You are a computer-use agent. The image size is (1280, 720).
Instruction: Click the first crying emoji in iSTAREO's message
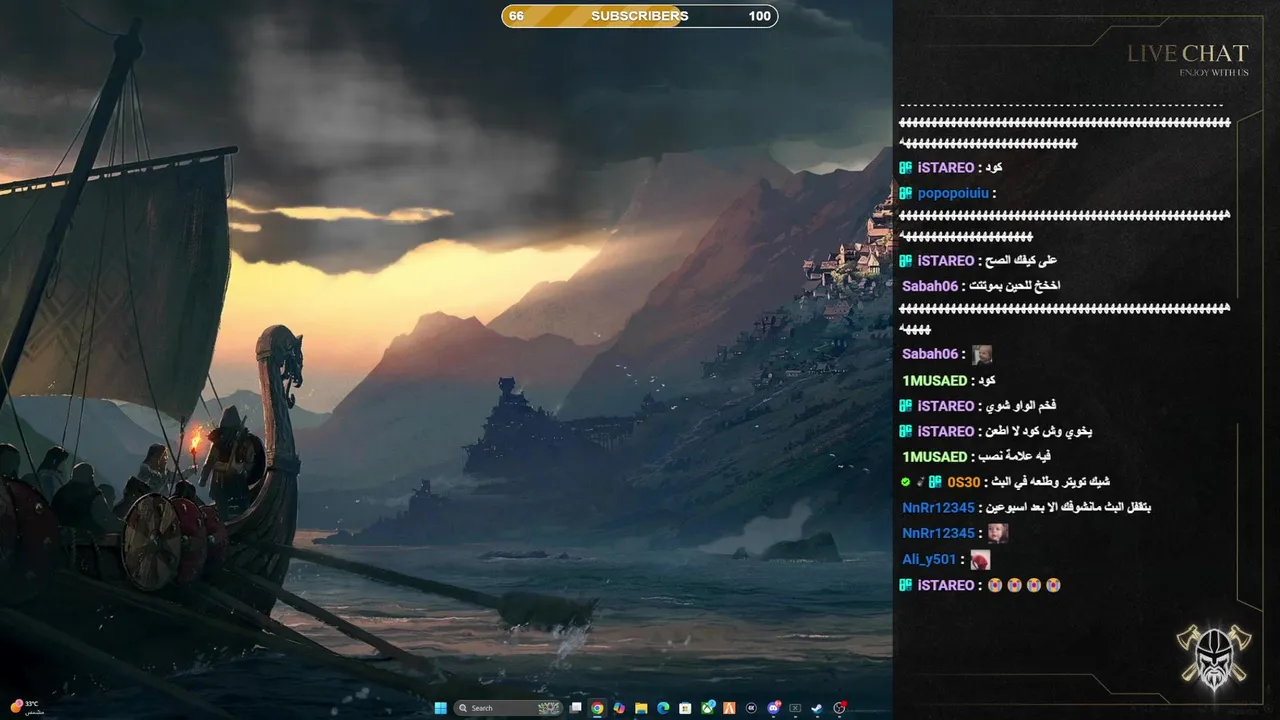(995, 585)
